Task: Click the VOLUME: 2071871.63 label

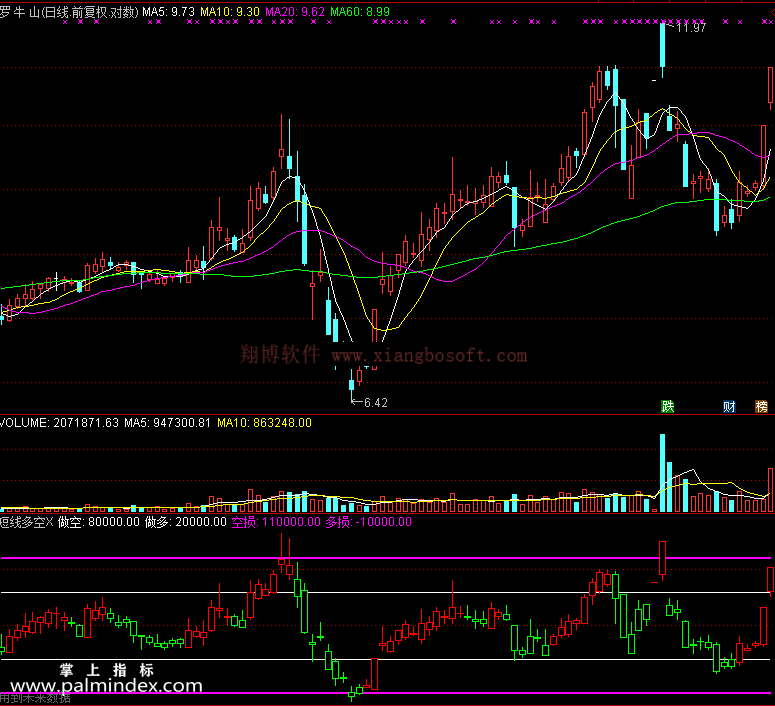Action: (59, 423)
